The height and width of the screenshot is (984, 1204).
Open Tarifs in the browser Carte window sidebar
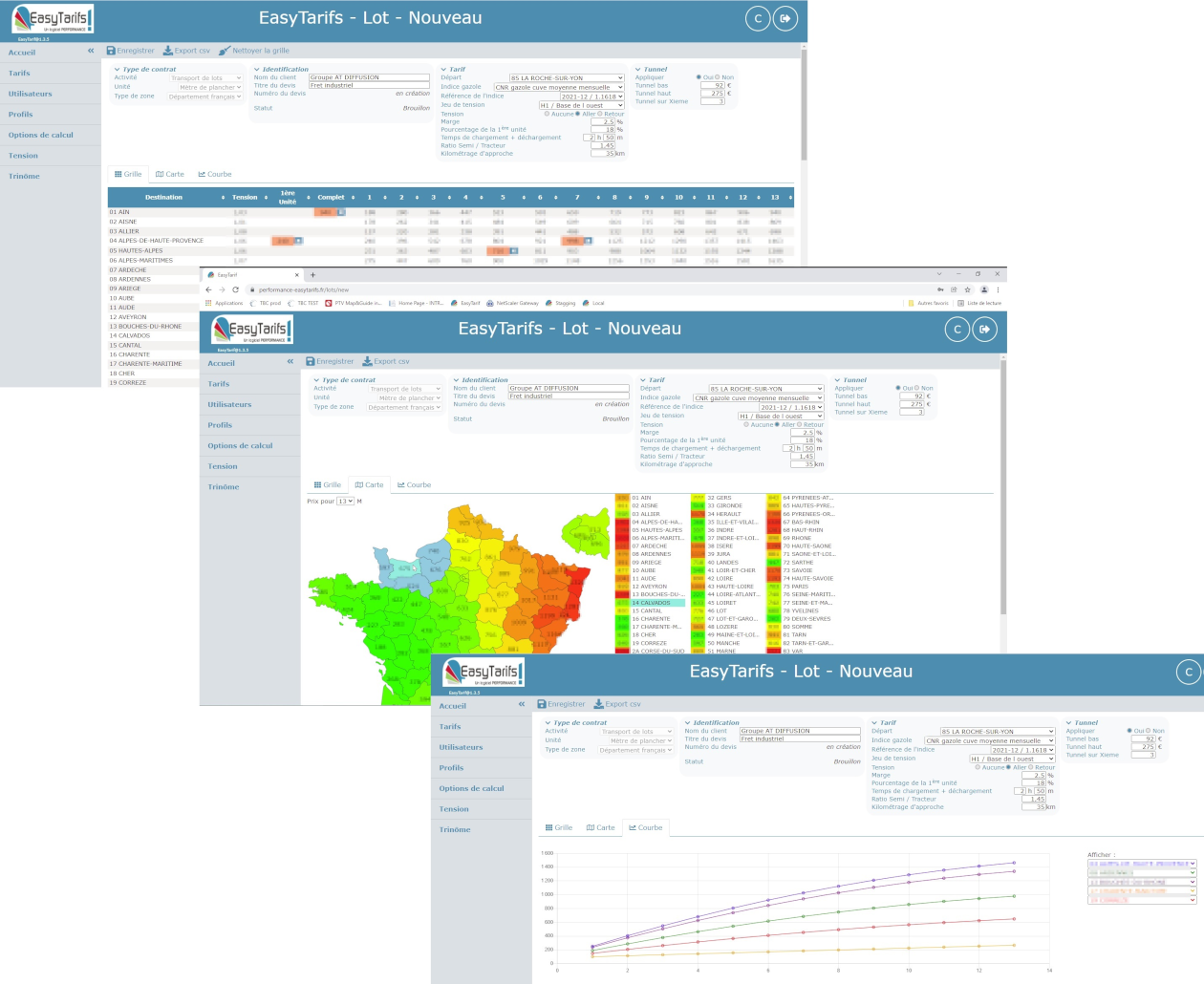pos(219,384)
